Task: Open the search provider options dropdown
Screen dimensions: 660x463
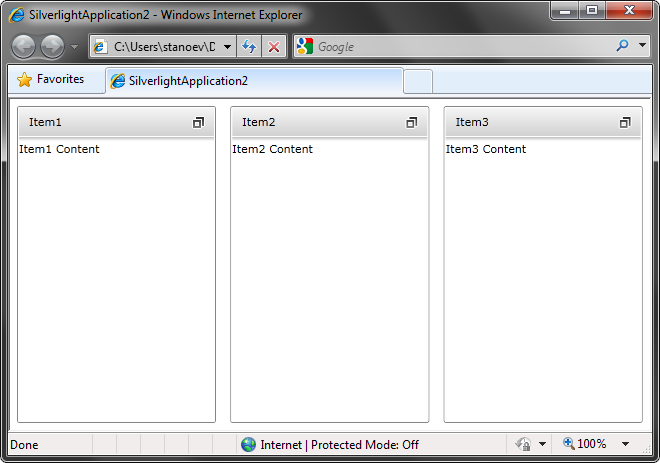Action: pyautogui.click(x=642, y=45)
